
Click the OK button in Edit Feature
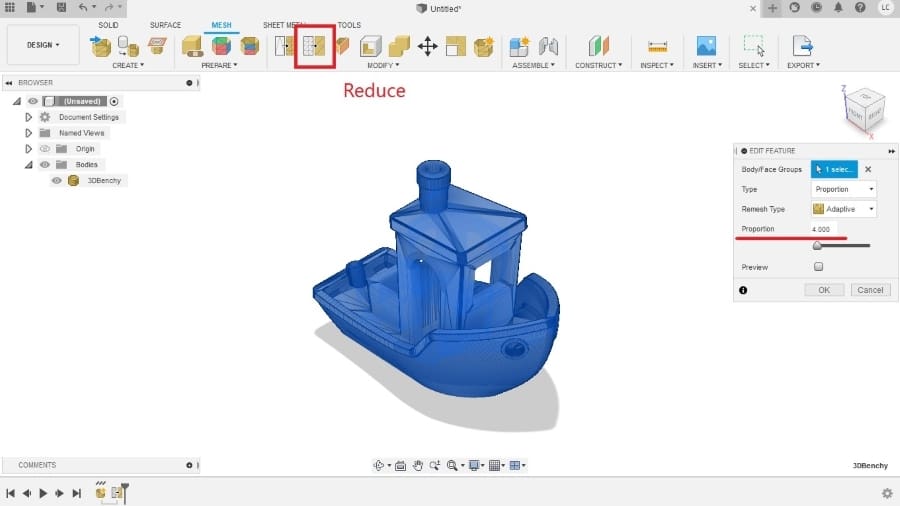tap(824, 290)
